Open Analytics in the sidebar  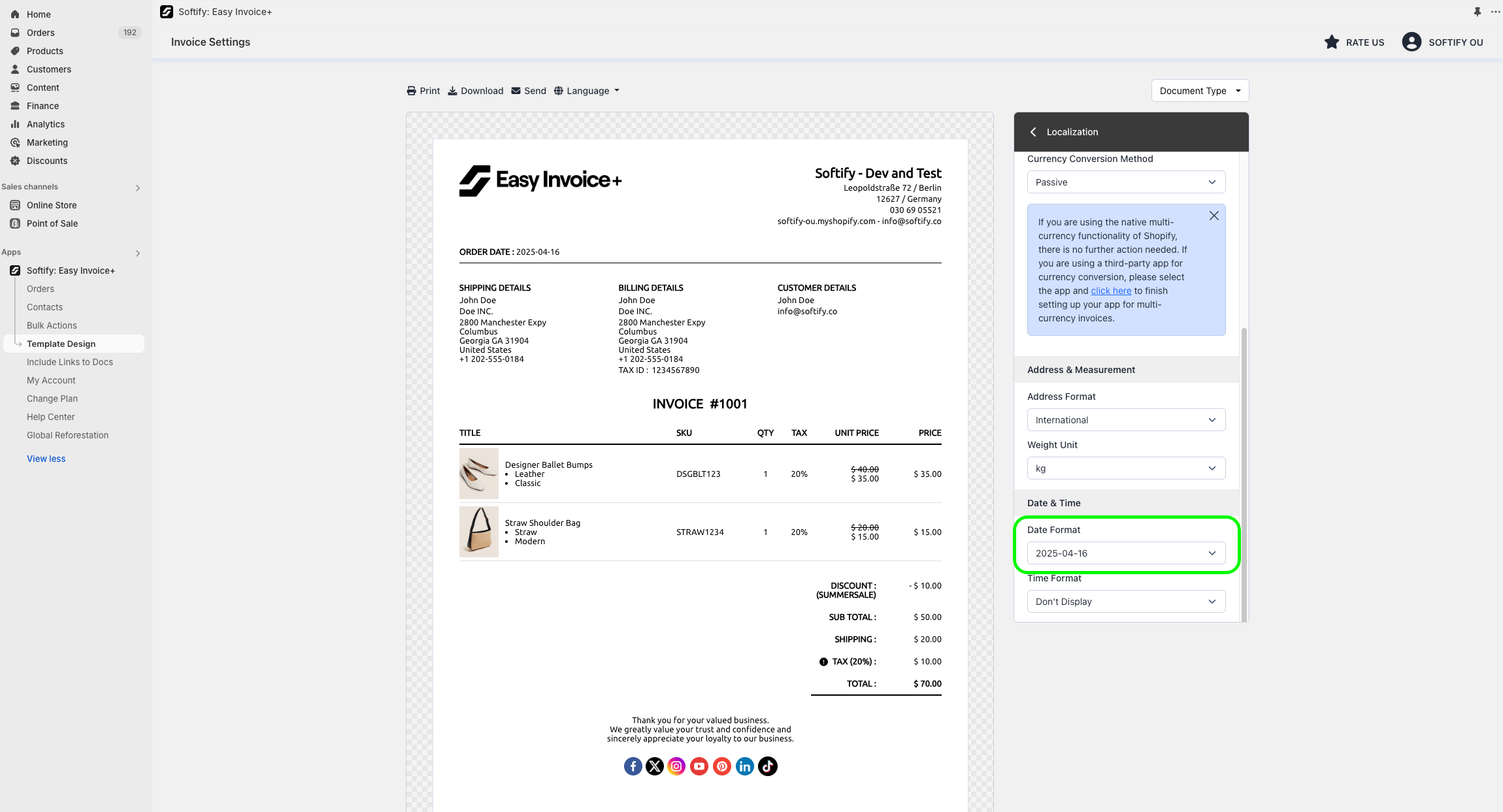click(45, 124)
